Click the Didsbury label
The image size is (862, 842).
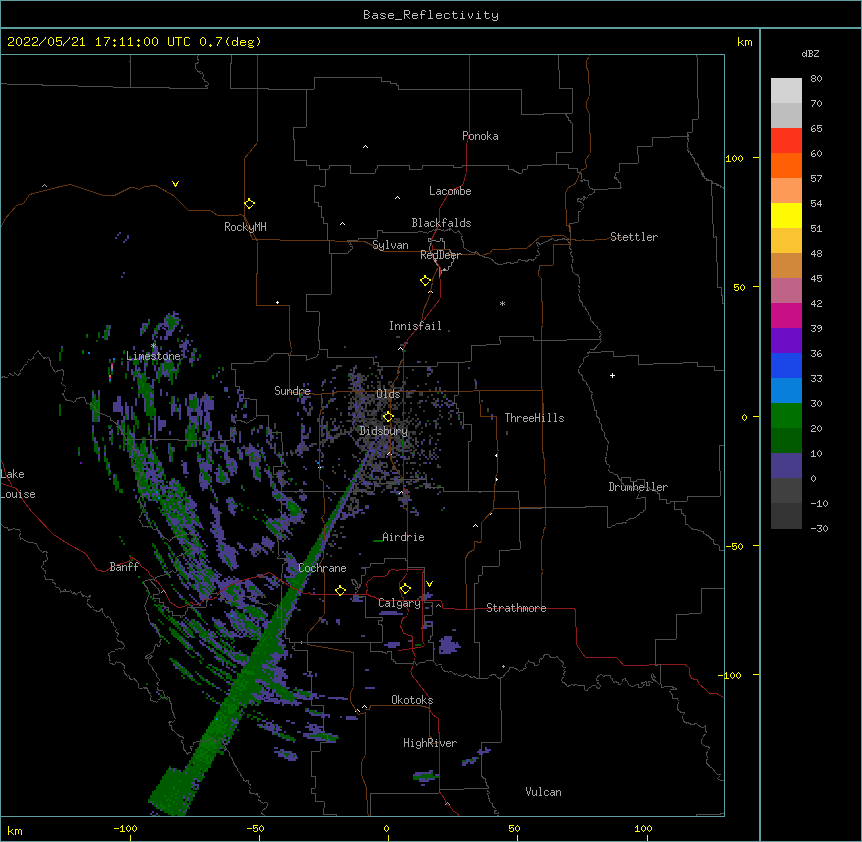(383, 431)
